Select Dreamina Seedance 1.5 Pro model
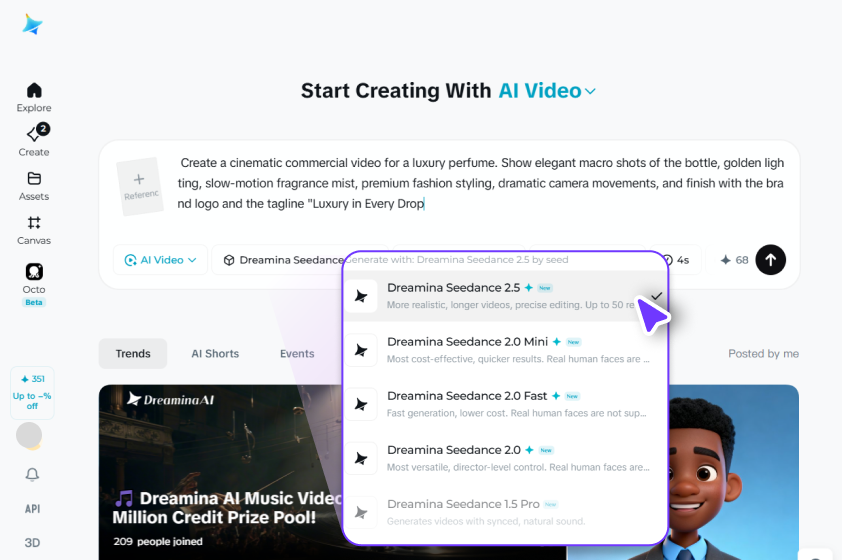 (x=505, y=513)
